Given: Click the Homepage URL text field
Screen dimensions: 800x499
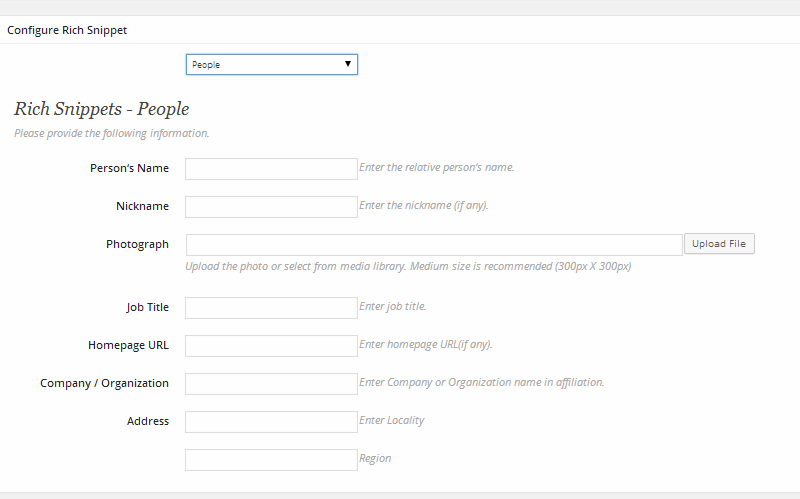Looking at the screenshot, I should pos(271,346).
